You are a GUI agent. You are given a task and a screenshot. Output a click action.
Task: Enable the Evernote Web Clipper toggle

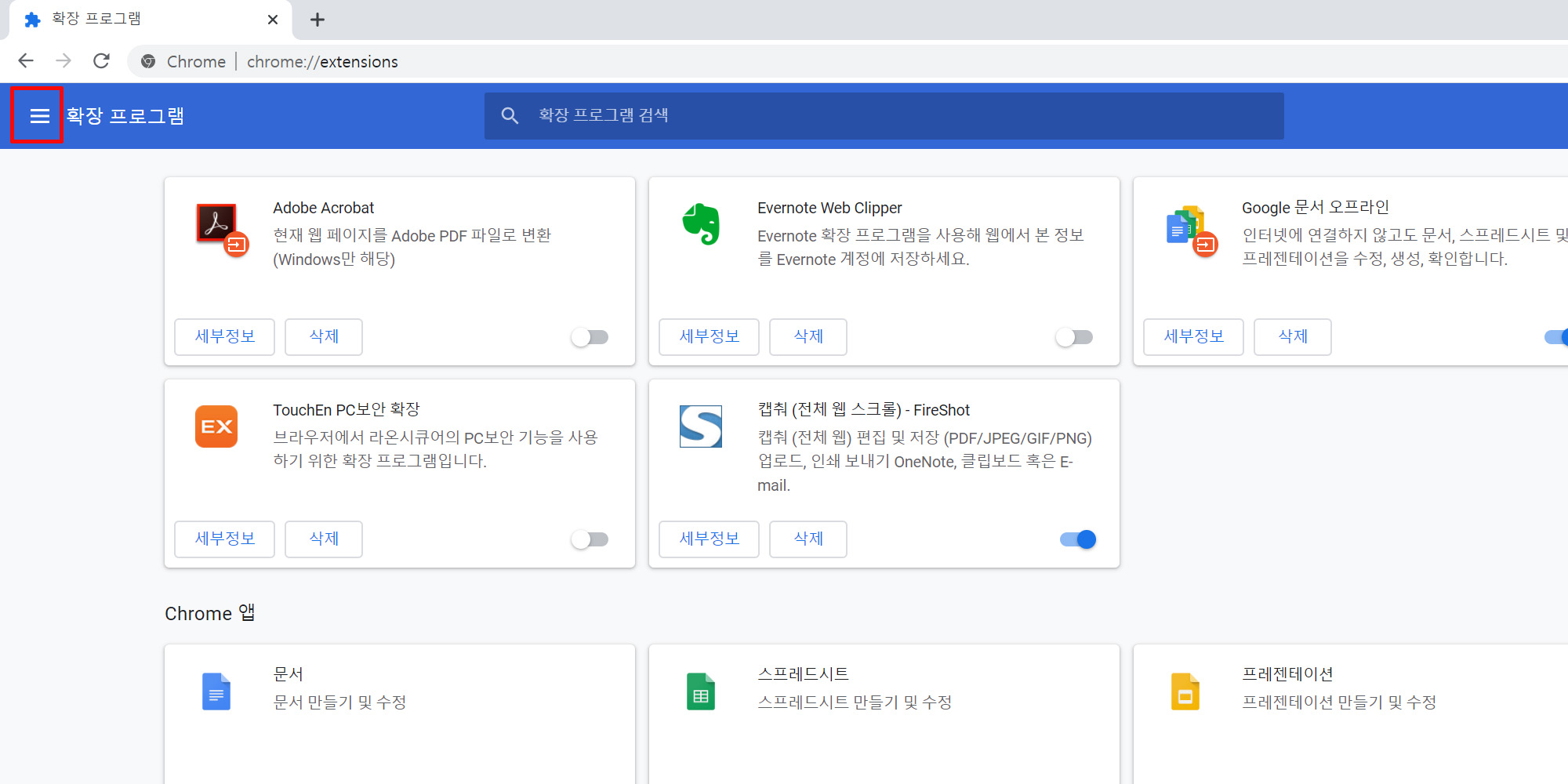[1075, 337]
